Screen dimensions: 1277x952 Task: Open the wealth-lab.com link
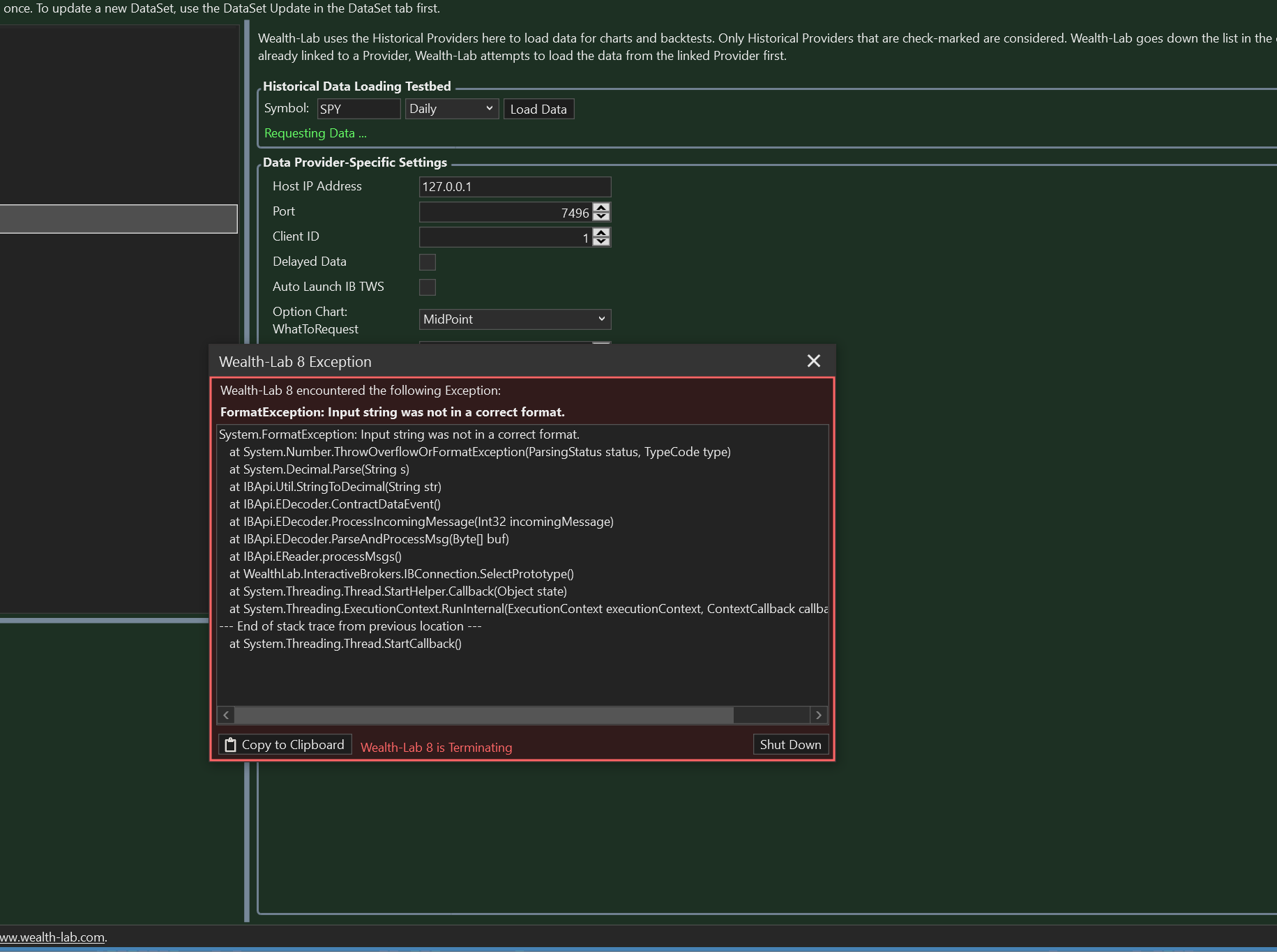[52, 937]
